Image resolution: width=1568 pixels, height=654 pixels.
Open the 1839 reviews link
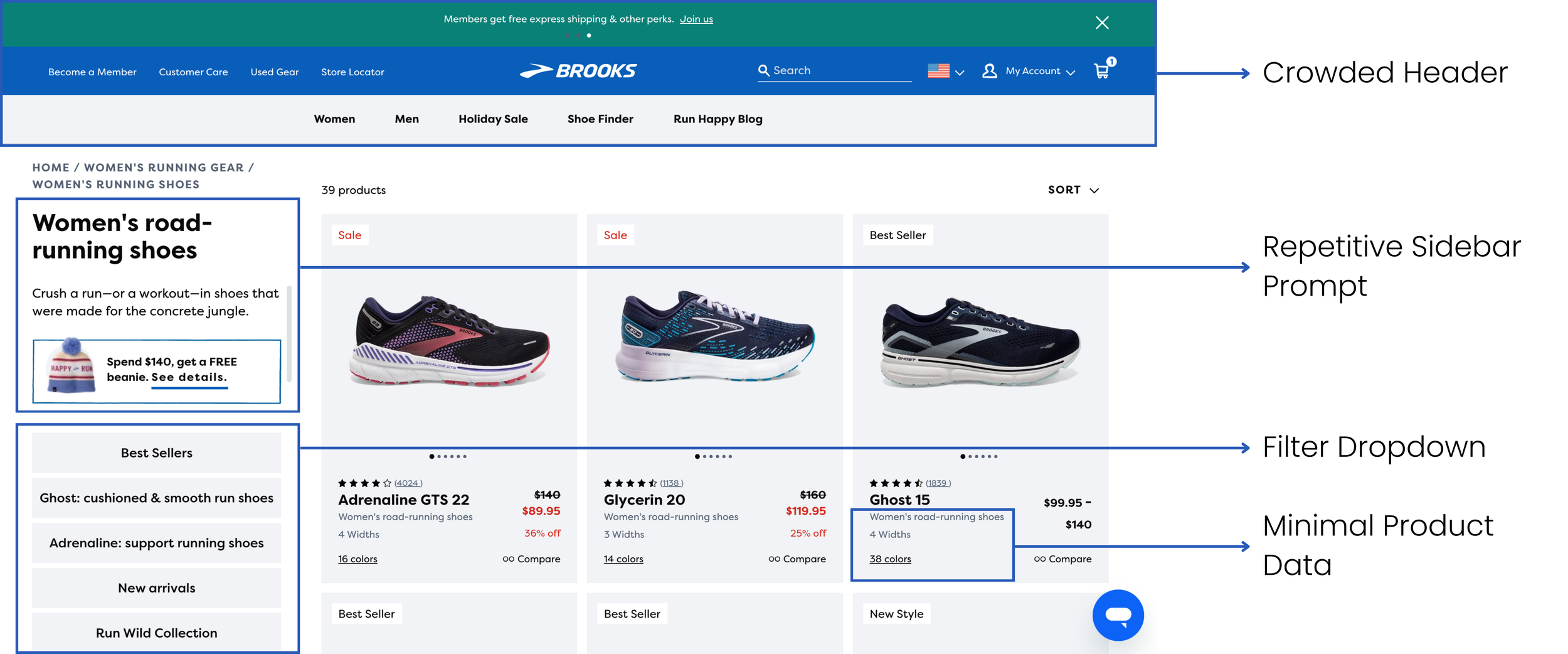938,483
